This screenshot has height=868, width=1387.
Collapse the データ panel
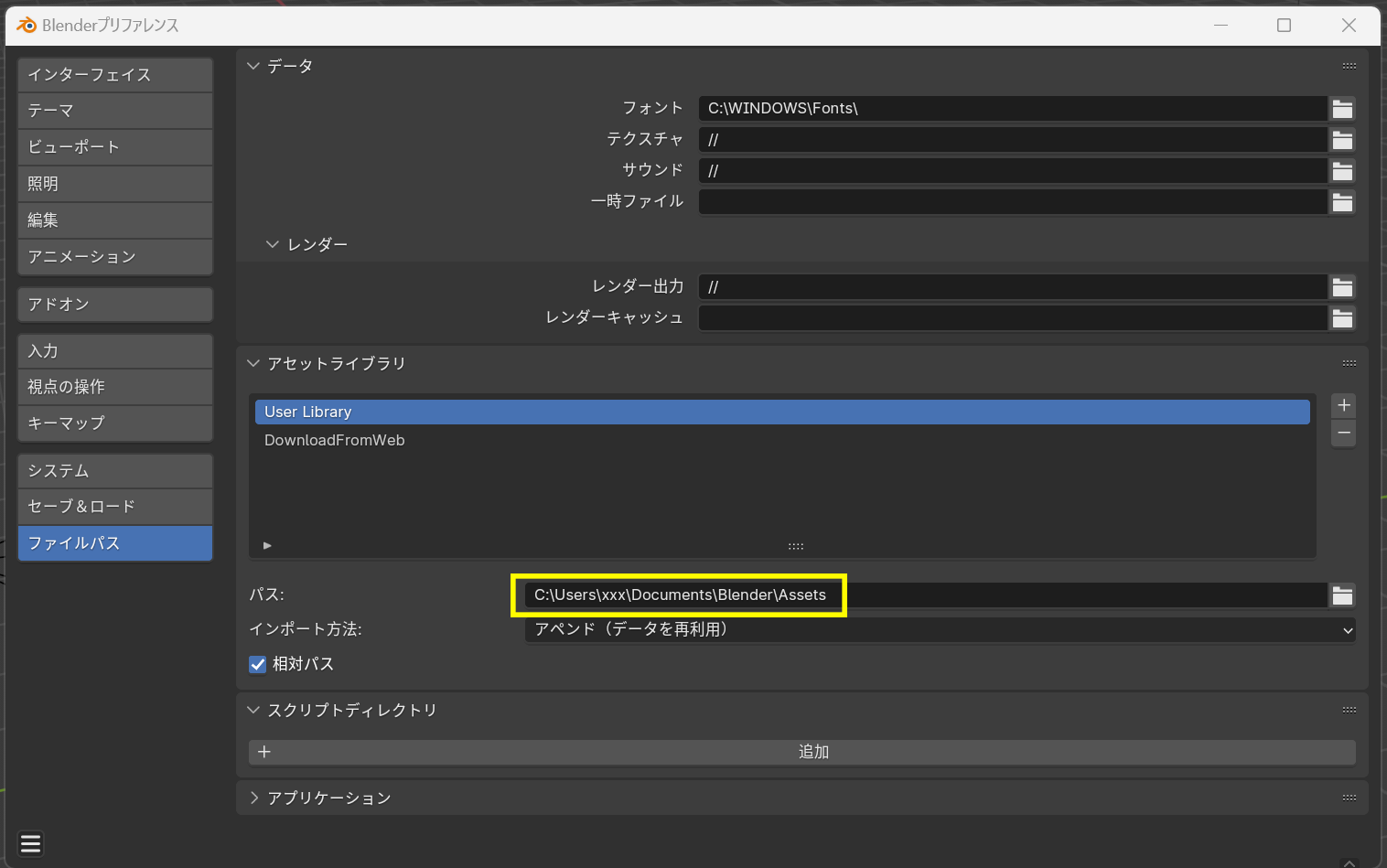click(253, 66)
